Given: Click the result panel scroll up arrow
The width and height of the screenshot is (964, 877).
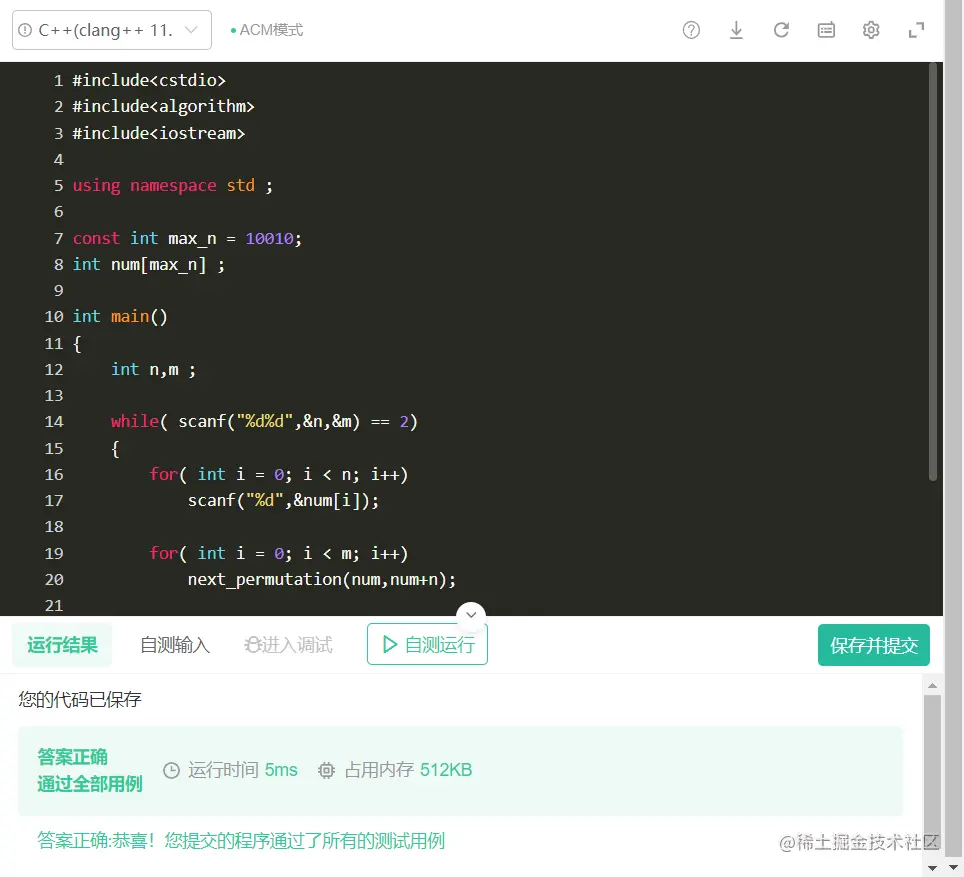Looking at the screenshot, I should coord(933,685).
